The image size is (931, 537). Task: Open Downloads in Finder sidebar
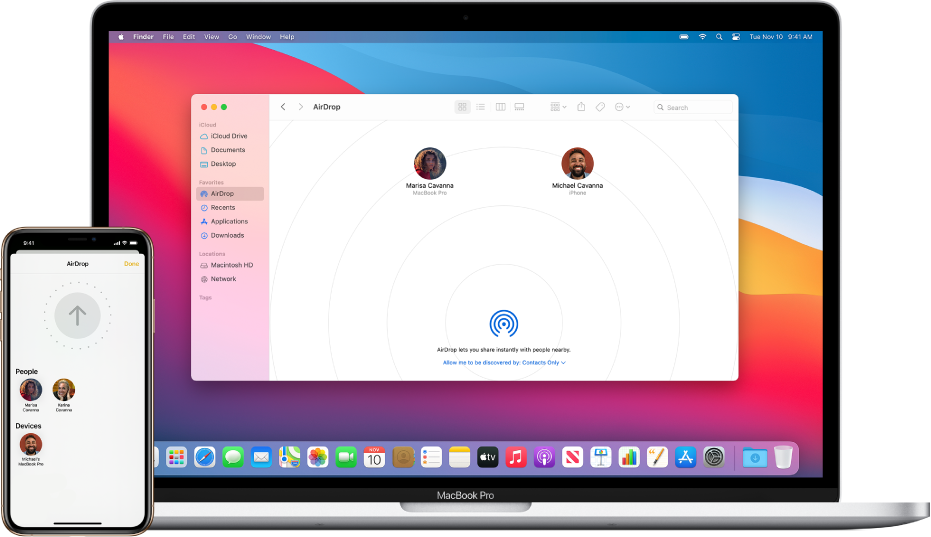(222, 235)
